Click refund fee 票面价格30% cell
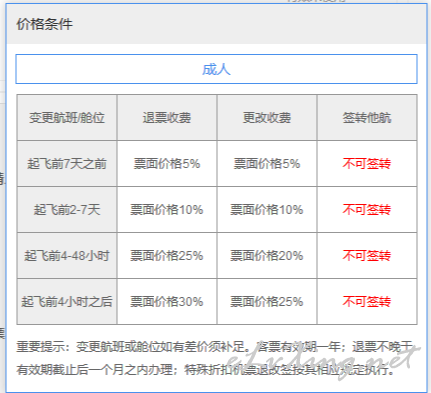Image resolution: width=431 pixels, height=393 pixels. pyautogui.click(x=167, y=302)
